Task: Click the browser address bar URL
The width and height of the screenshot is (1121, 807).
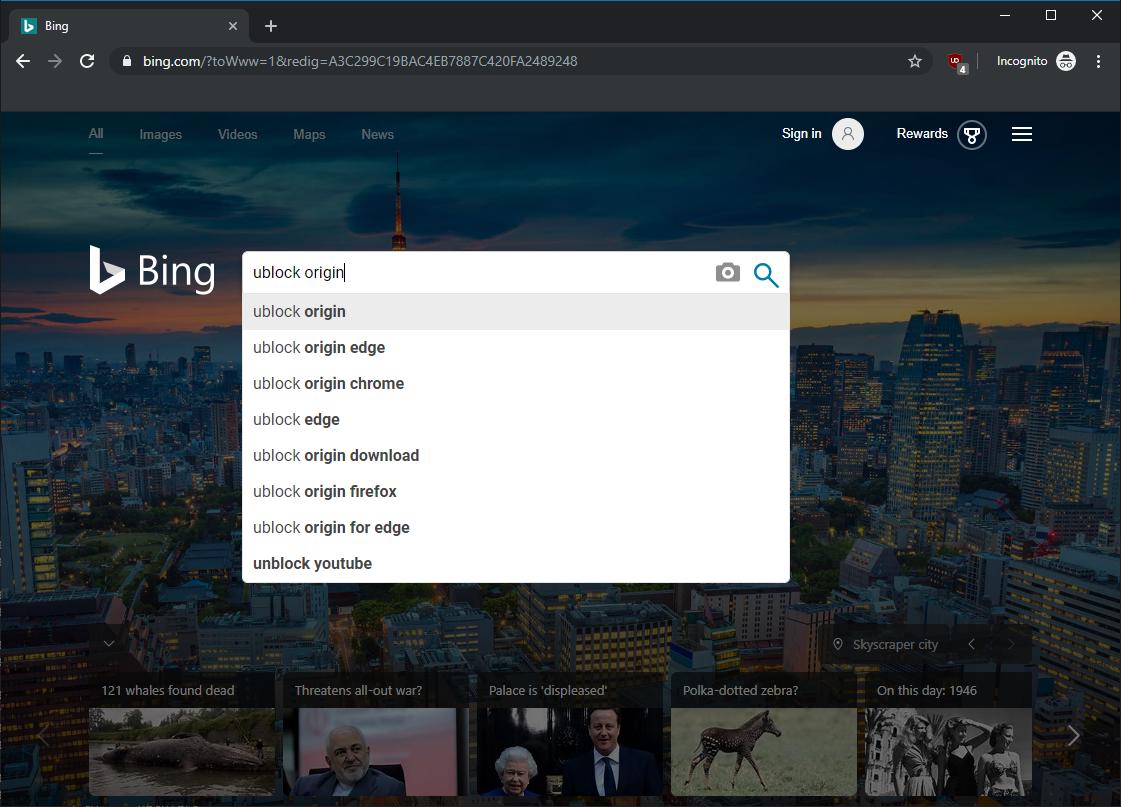Action: pos(360,61)
